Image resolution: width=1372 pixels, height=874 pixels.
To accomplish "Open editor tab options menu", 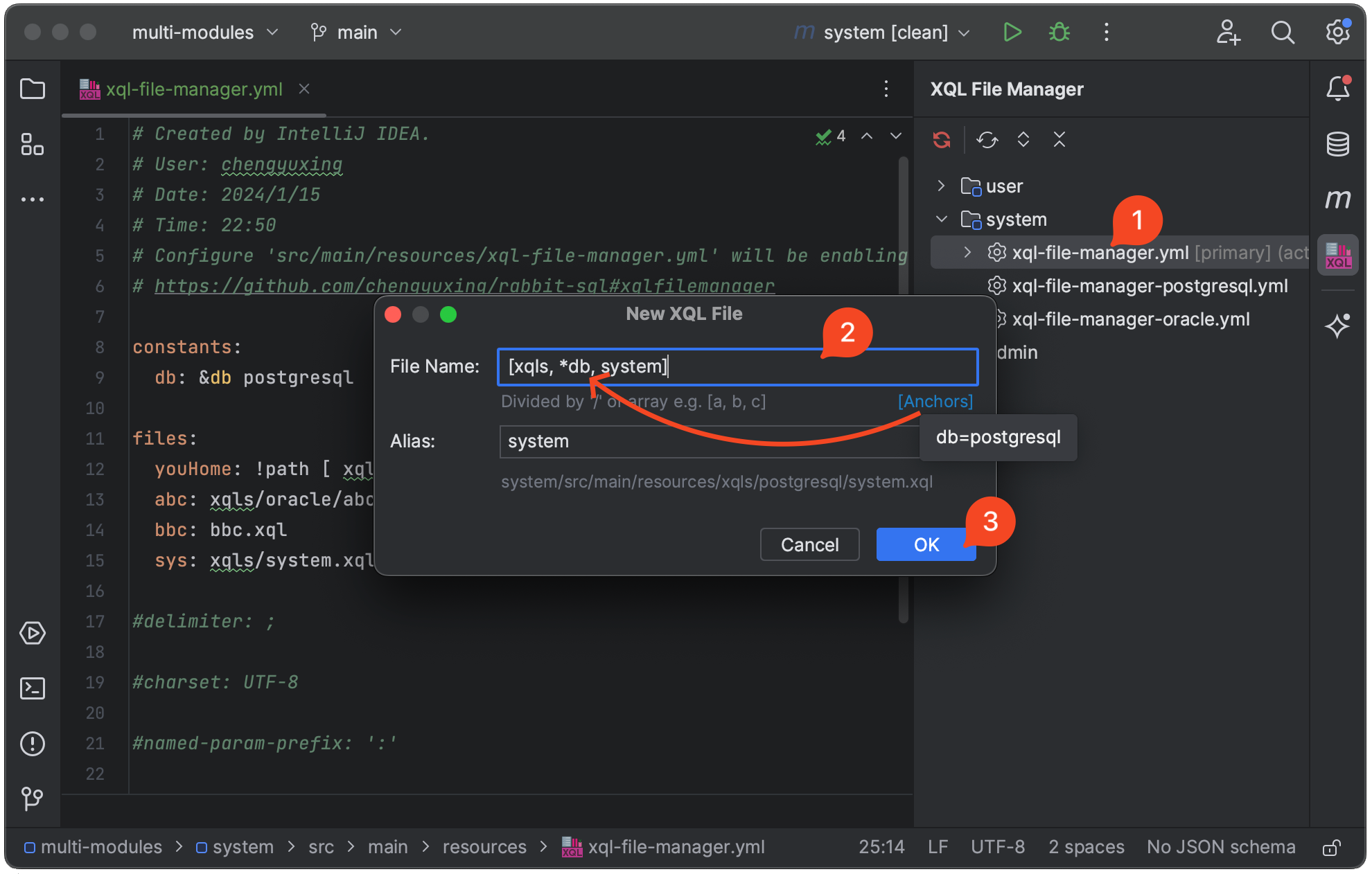I will (886, 89).
